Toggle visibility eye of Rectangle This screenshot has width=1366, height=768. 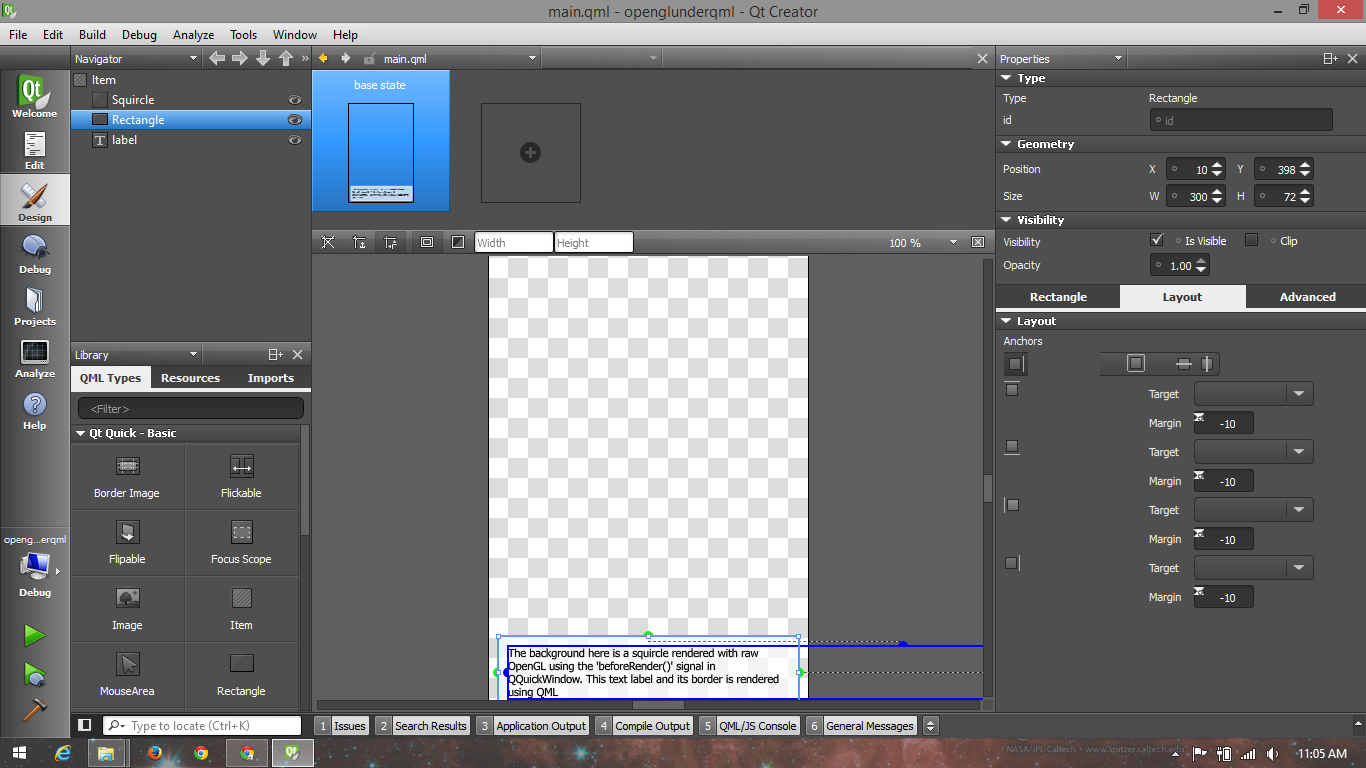click(295, 120)
